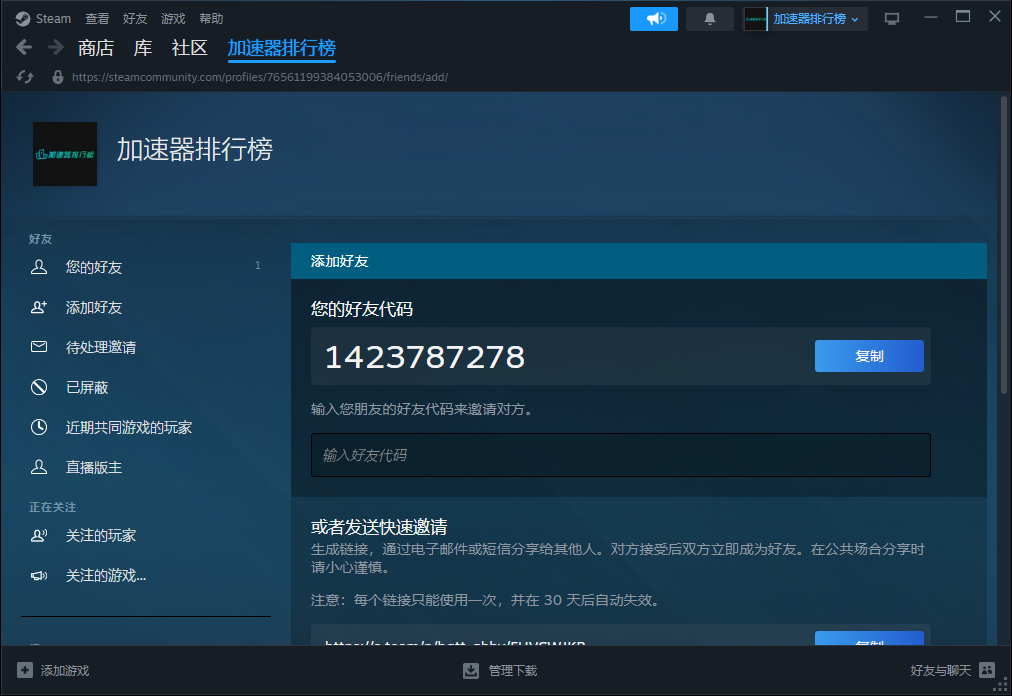Click the friends chat icon
The height and width of the screenshot is (696, 1012).
click(x=987, y=670)
